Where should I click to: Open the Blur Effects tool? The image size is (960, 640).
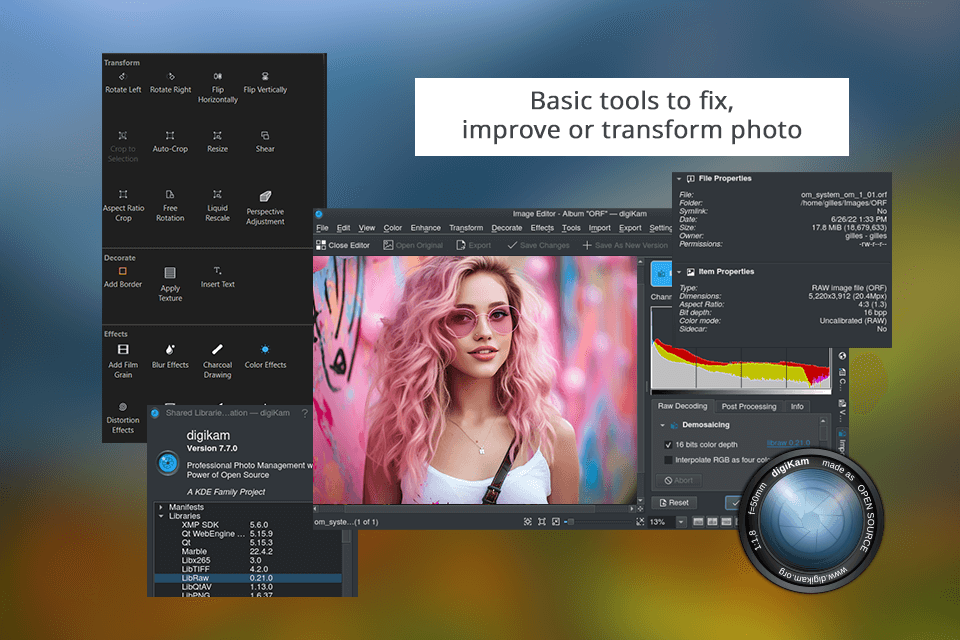[170, 356]
